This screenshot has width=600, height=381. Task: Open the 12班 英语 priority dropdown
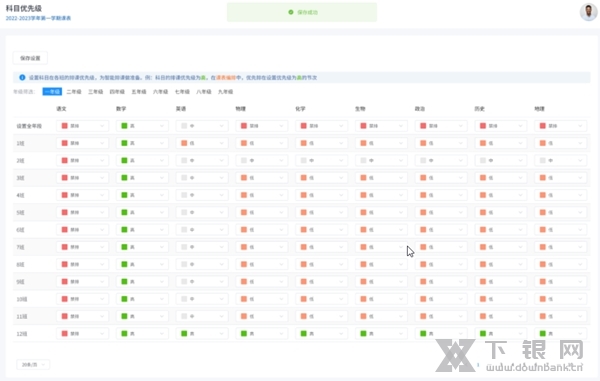(202, 334)
